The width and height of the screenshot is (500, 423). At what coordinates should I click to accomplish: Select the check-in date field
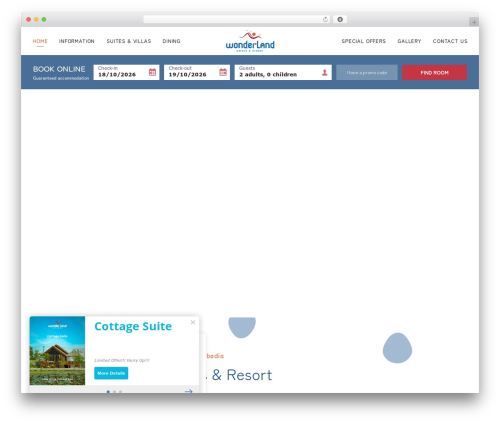tap(126, 72)
